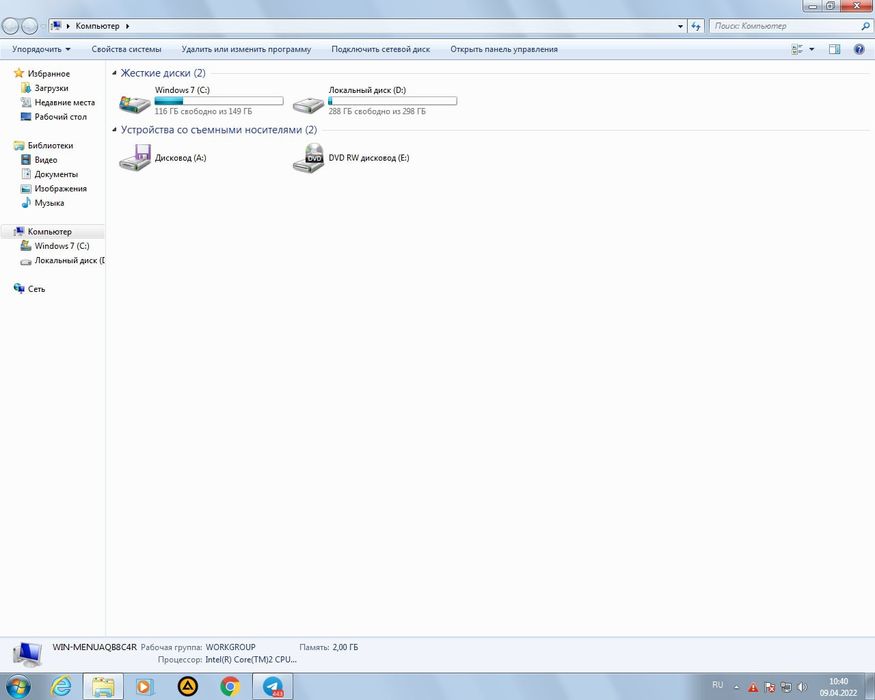Click Открыть панель управления

pyautogui.click(x=504, y=49)
